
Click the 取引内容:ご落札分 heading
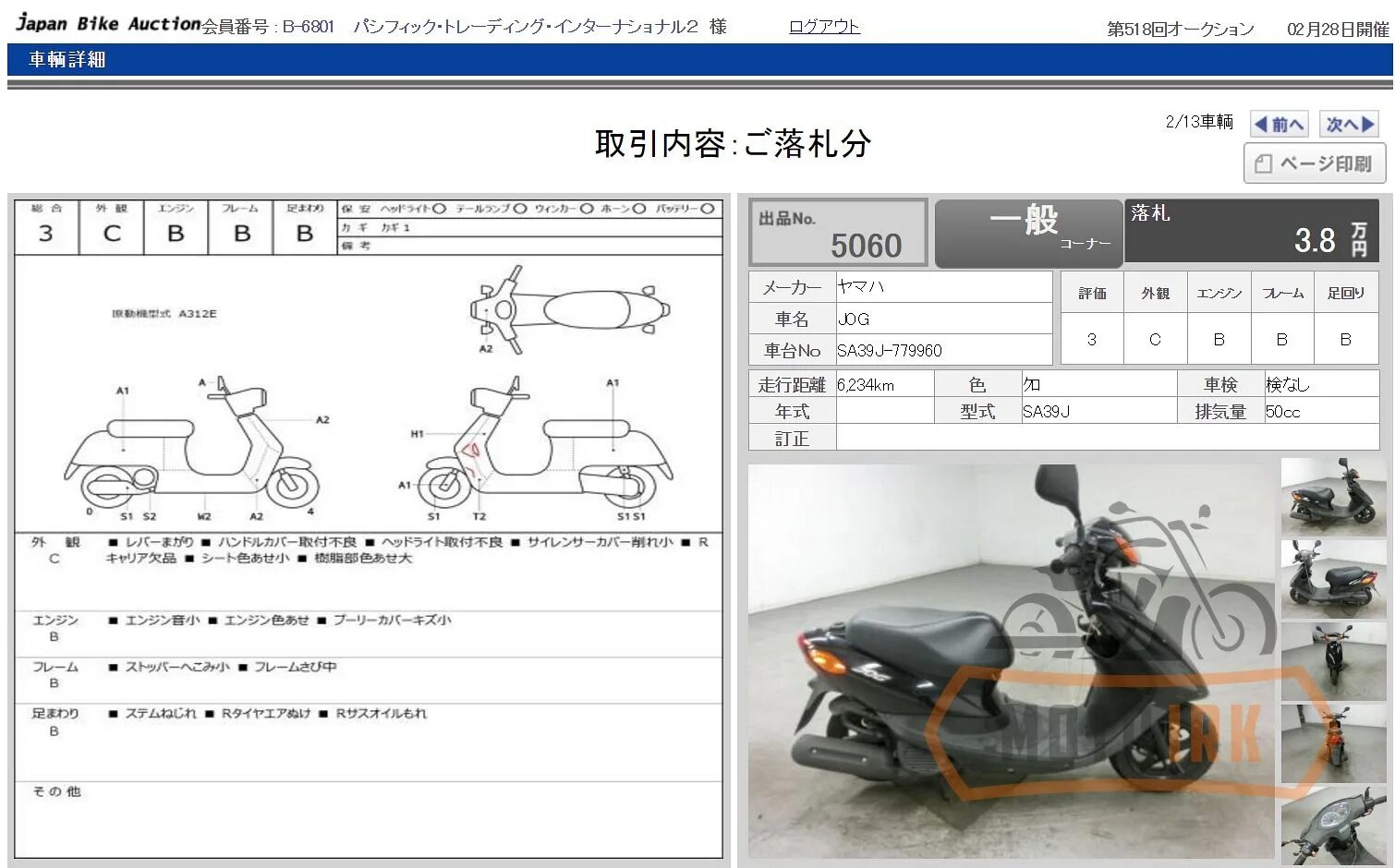coord(733,144)
